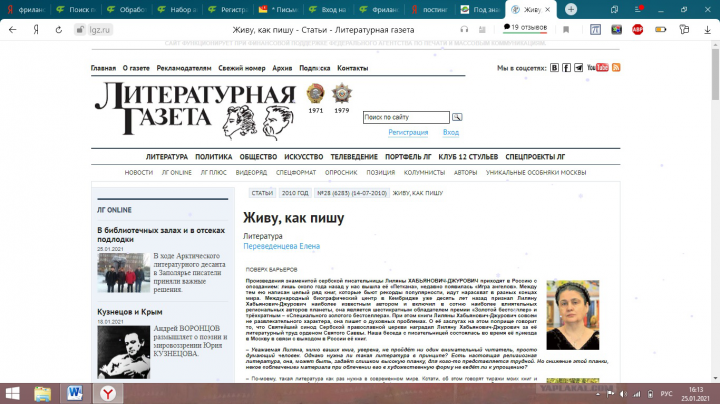The height and width of the screenshot is (404, 720).
Task: Go back with the browser arrow
Action: point(13,30)
